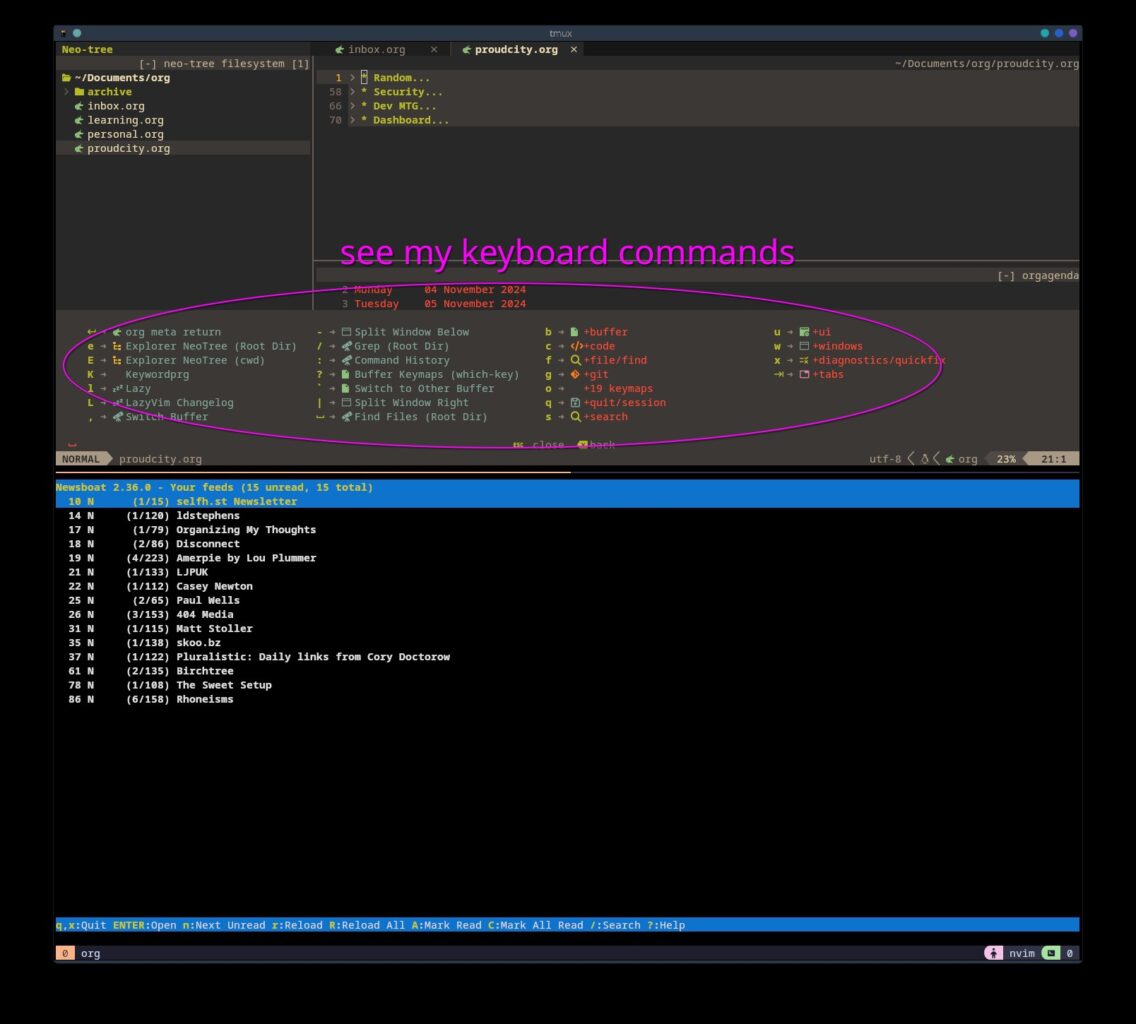Click the +git group icon
This screenshot has width=1136, height=1024.
(575, 375)
